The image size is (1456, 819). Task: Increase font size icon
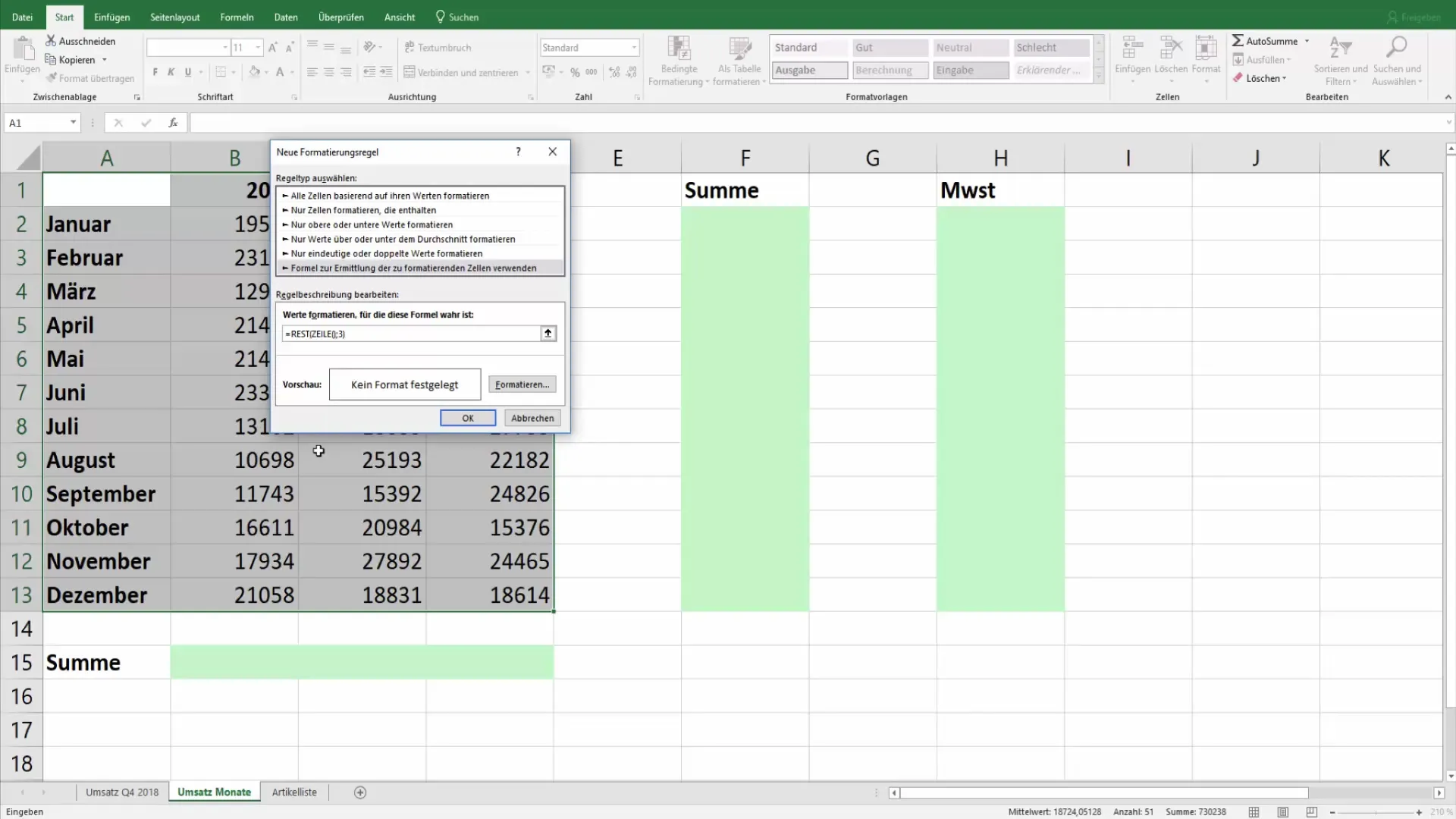(x=273, y=47)
